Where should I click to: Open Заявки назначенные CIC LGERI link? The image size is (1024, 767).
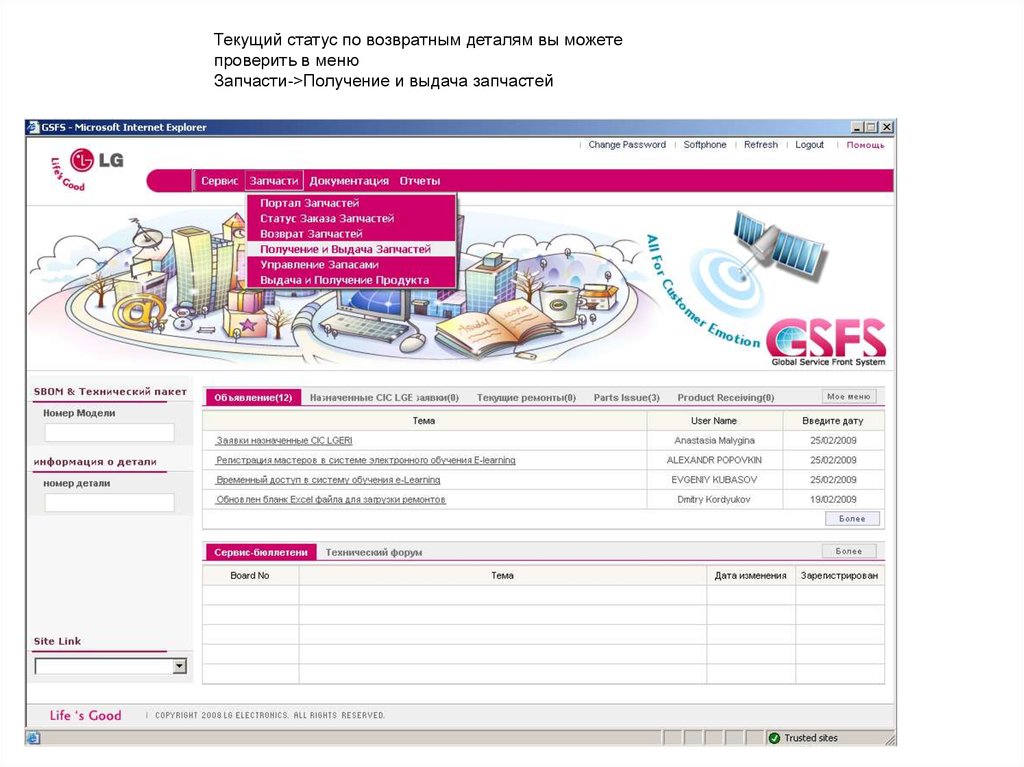pos(284,440)
